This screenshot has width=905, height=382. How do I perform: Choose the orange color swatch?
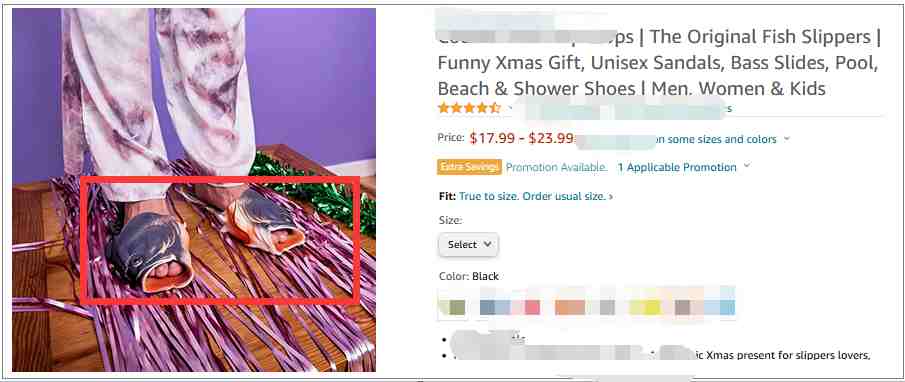coord(570,307)
